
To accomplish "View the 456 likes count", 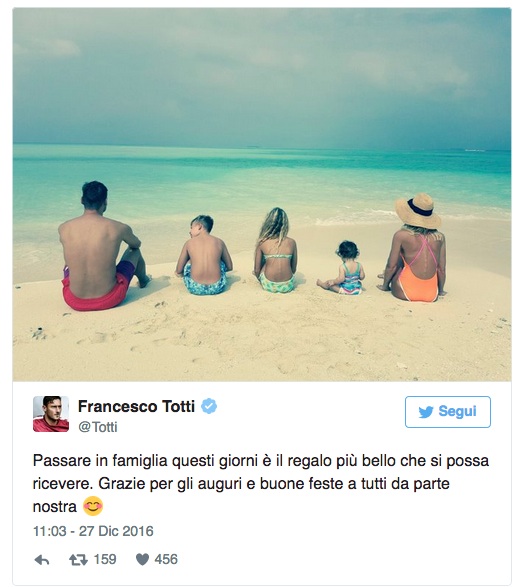I will 166,559.
